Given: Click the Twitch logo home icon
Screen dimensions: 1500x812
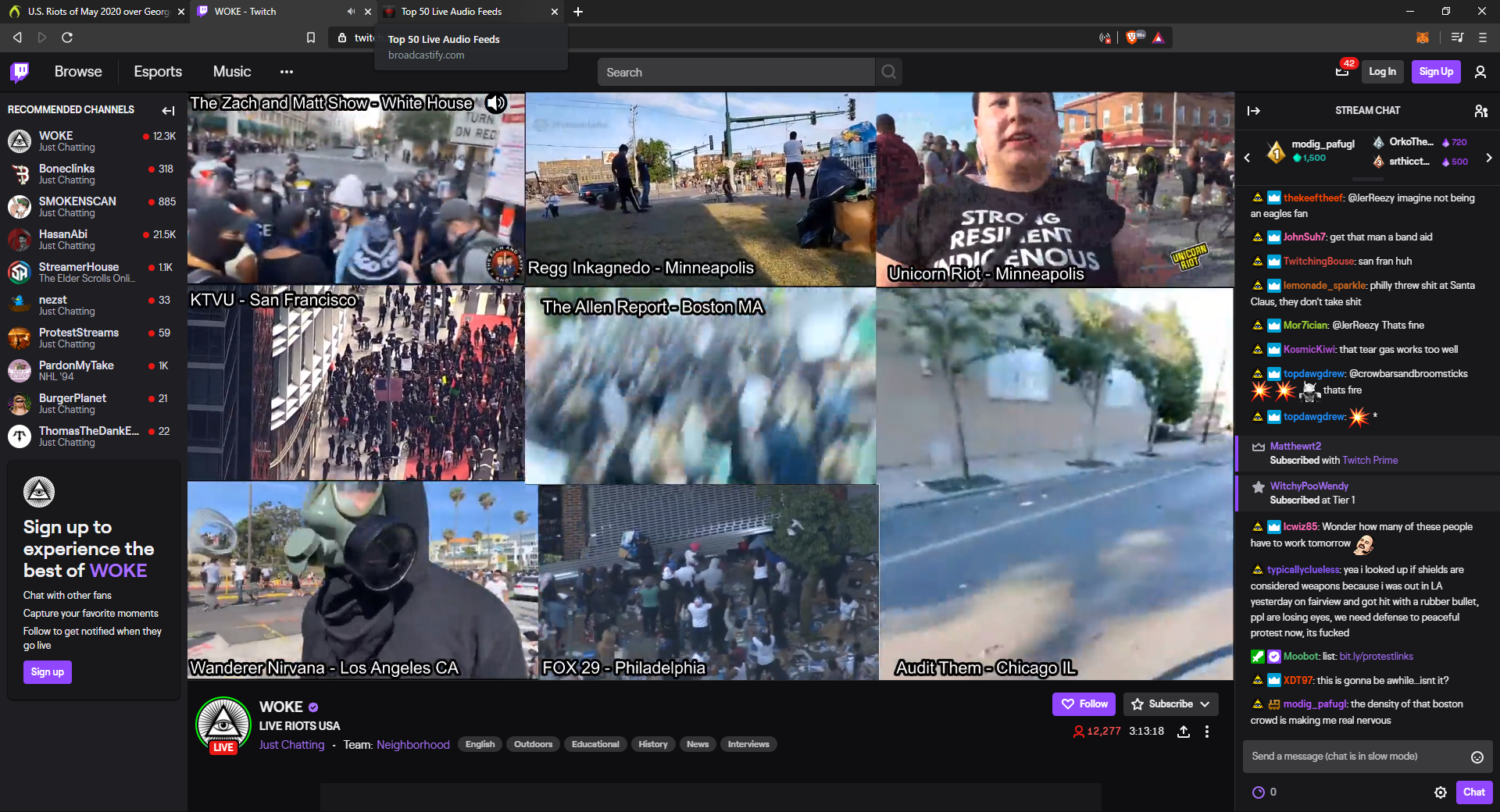Looking at the screenshot, I should click(x=20, y=72).
